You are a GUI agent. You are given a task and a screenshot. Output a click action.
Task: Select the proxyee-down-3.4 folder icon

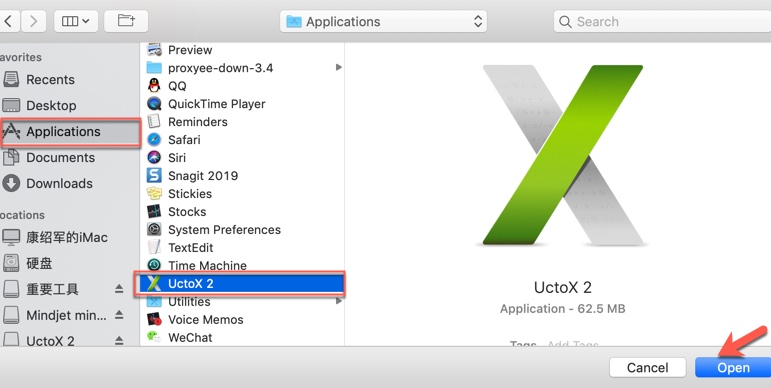[x=154, y=67]
